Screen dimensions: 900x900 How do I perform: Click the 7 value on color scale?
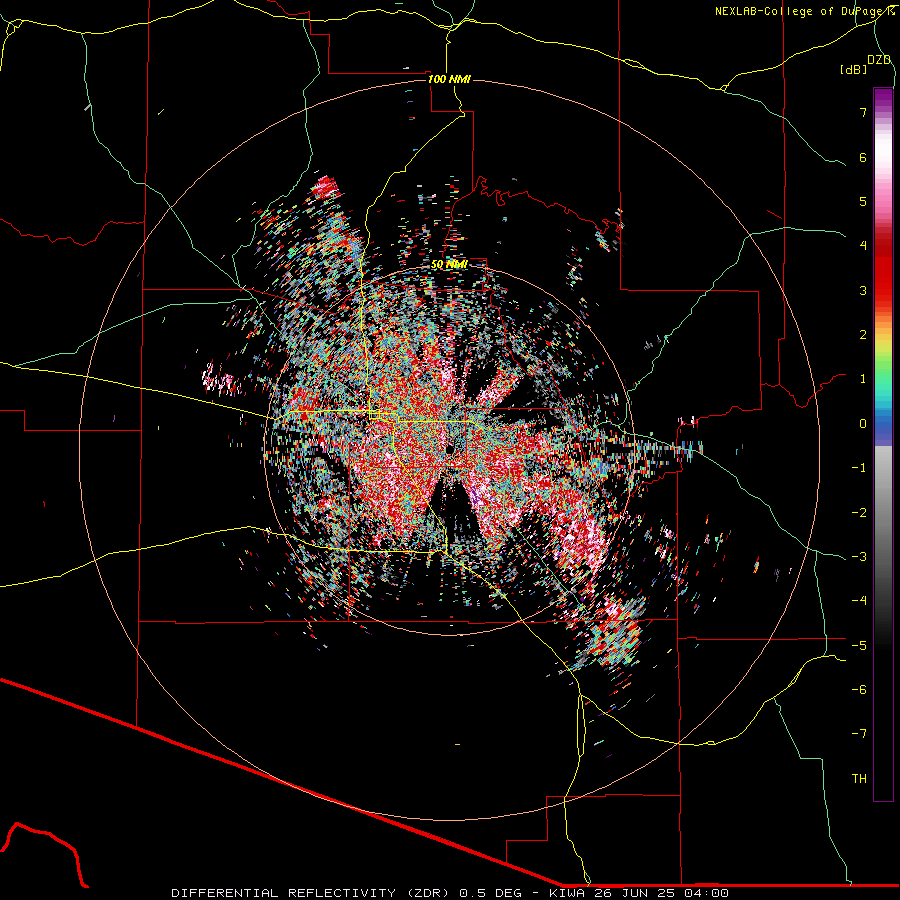coord(863,112)
